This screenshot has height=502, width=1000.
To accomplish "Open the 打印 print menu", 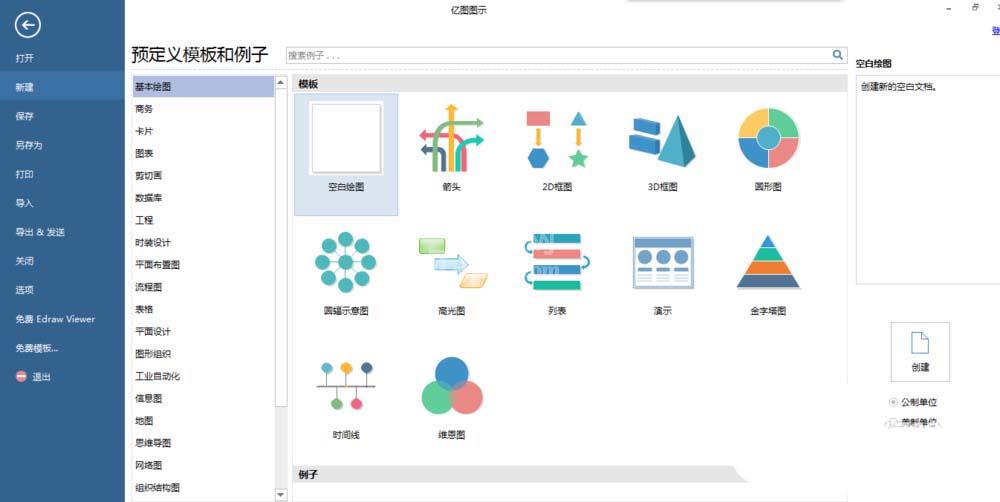I will tap(25, 174).
